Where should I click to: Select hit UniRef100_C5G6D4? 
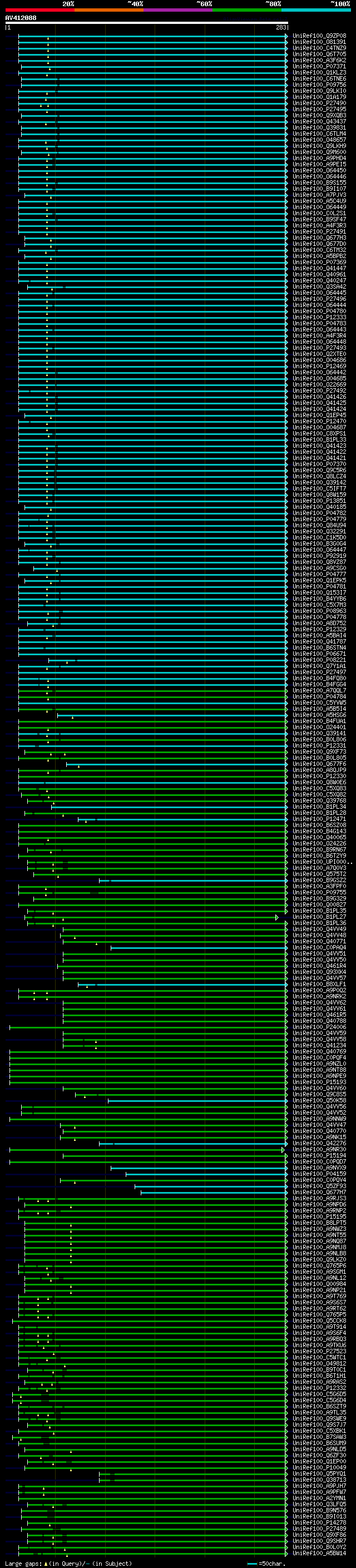point(319,1401)
